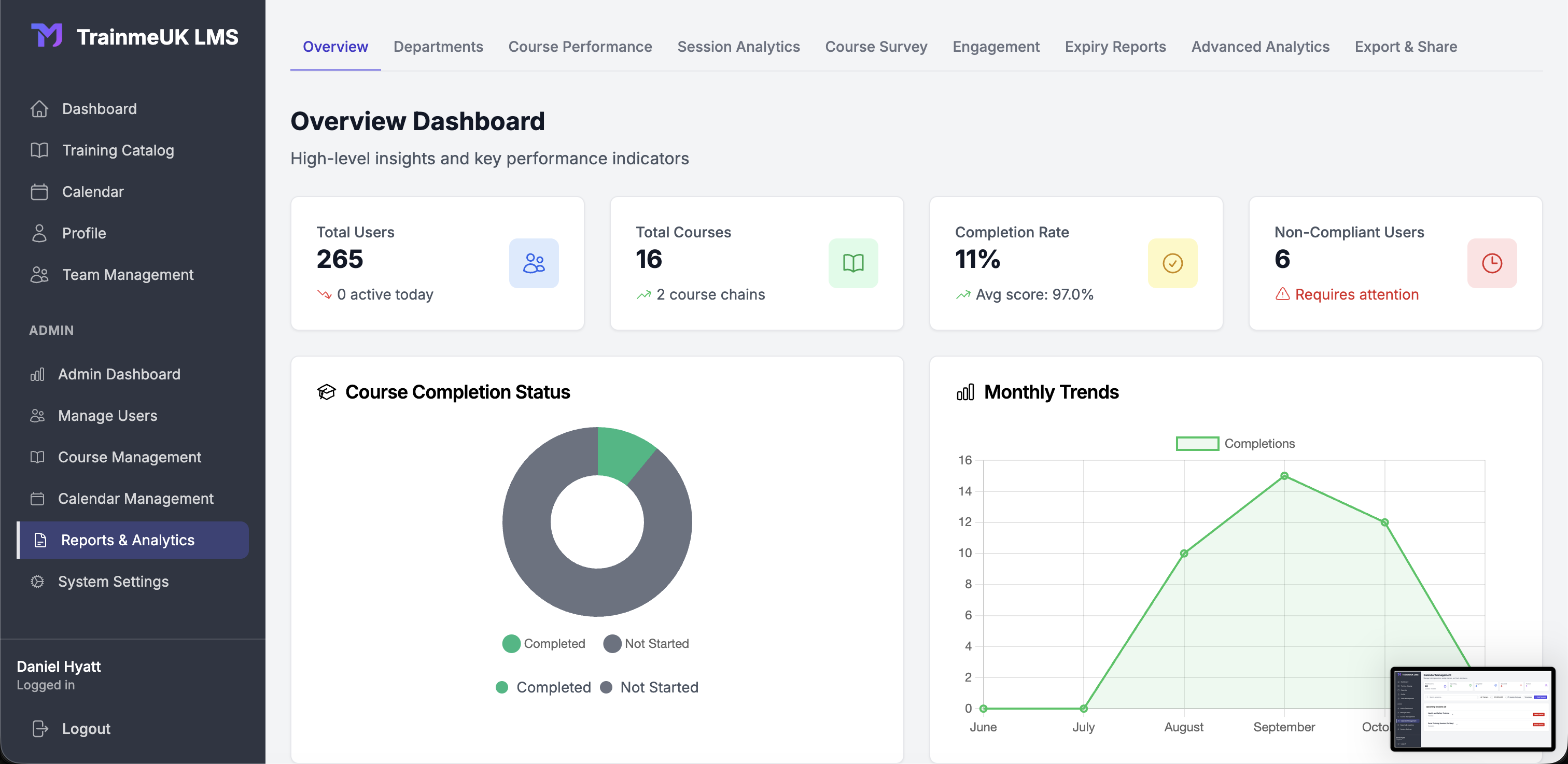Select the Team Management people icon
Viewport: 1568px width, 764px height.
coord(39,274)
